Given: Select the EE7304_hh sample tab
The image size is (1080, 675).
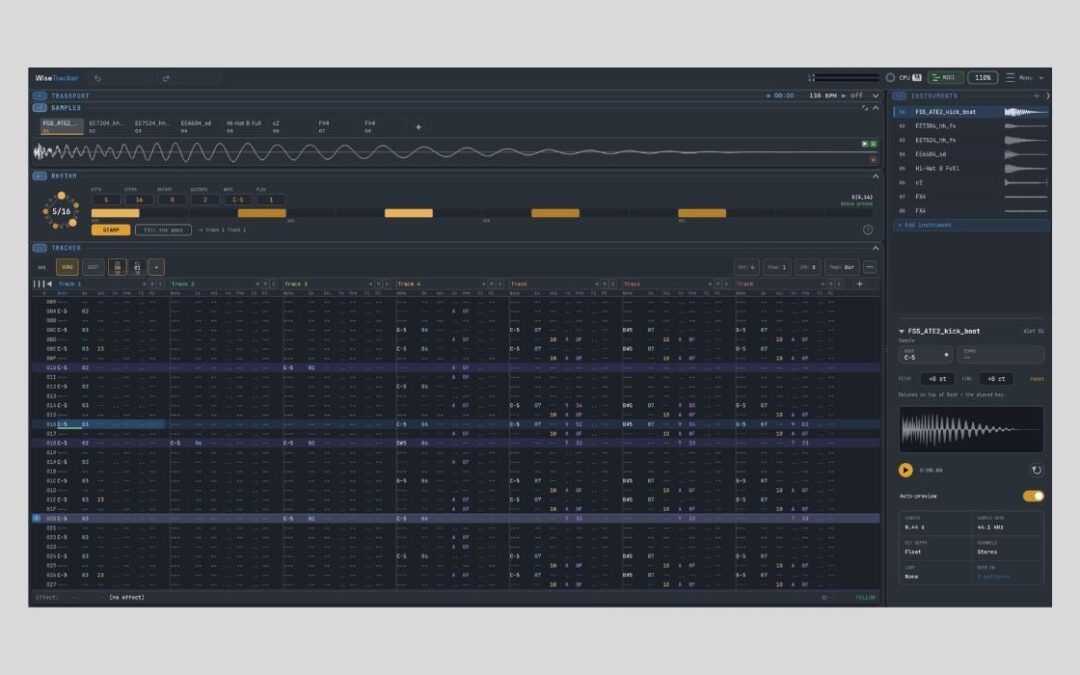Looking at the screenshot, I should point(106,126).
